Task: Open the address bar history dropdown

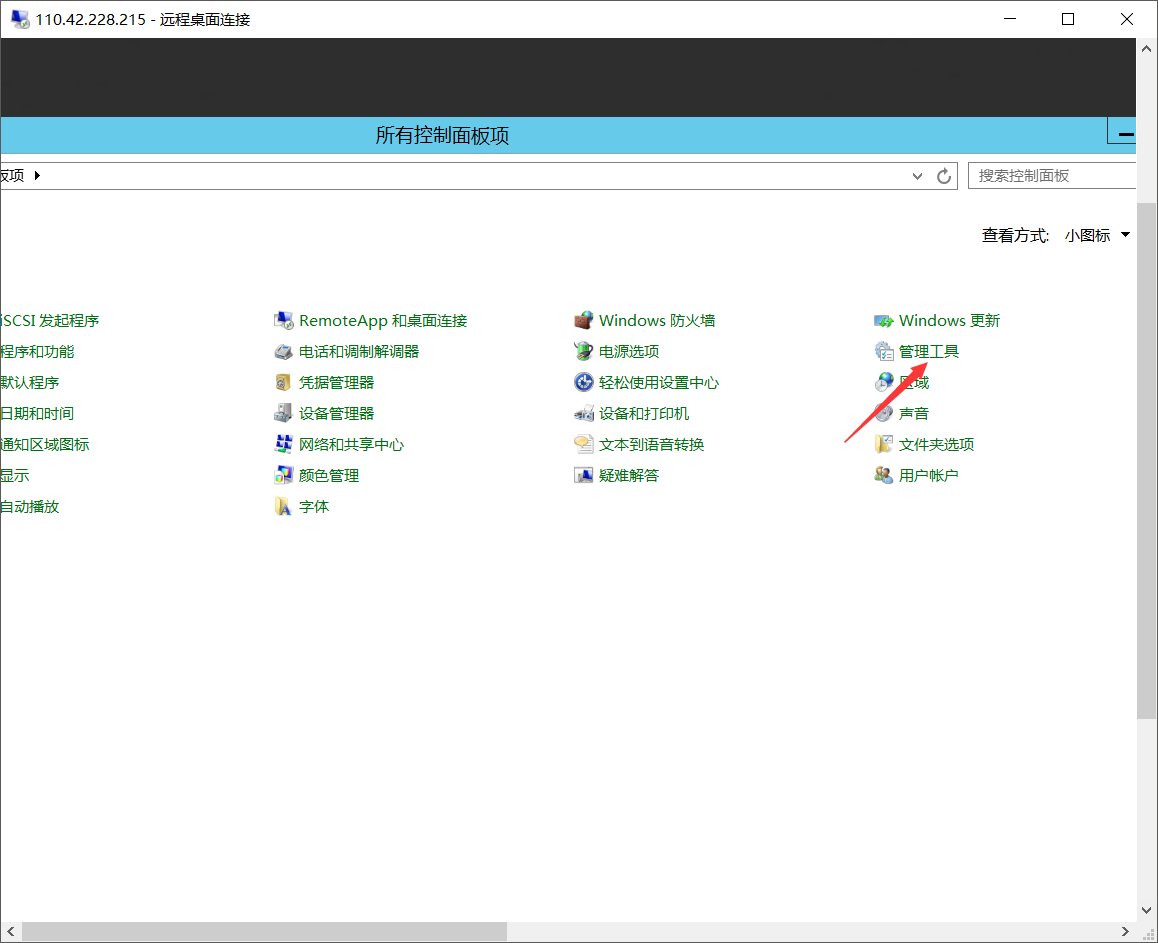Action: click(918, 176)
